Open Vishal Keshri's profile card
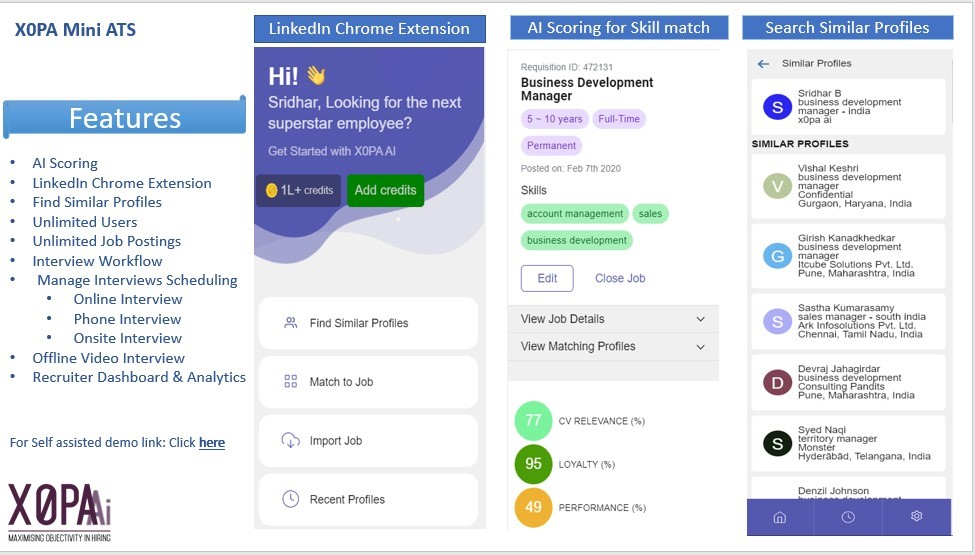Screen dimensions: 975x555 pyautogui.click(x=848, y=186)
